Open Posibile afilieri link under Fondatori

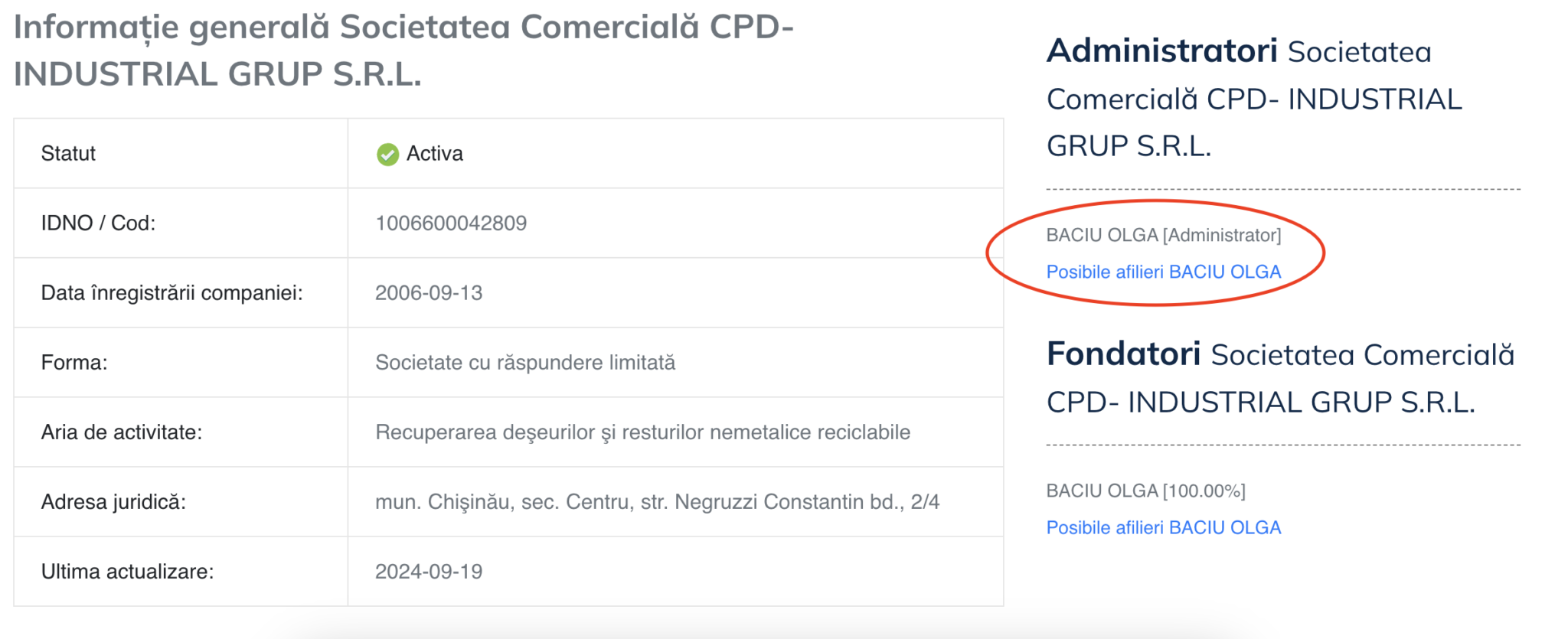1163,527
